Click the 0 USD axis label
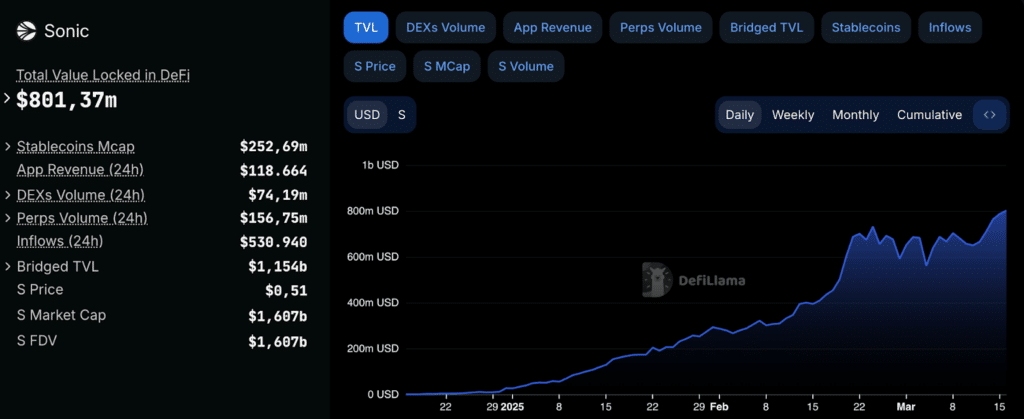The image size is (1024, 419). point(383,395)
